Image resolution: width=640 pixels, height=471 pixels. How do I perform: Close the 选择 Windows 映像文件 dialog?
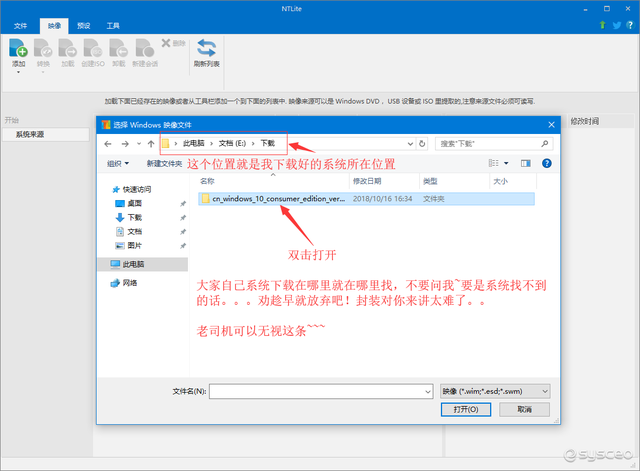point(551,124)
